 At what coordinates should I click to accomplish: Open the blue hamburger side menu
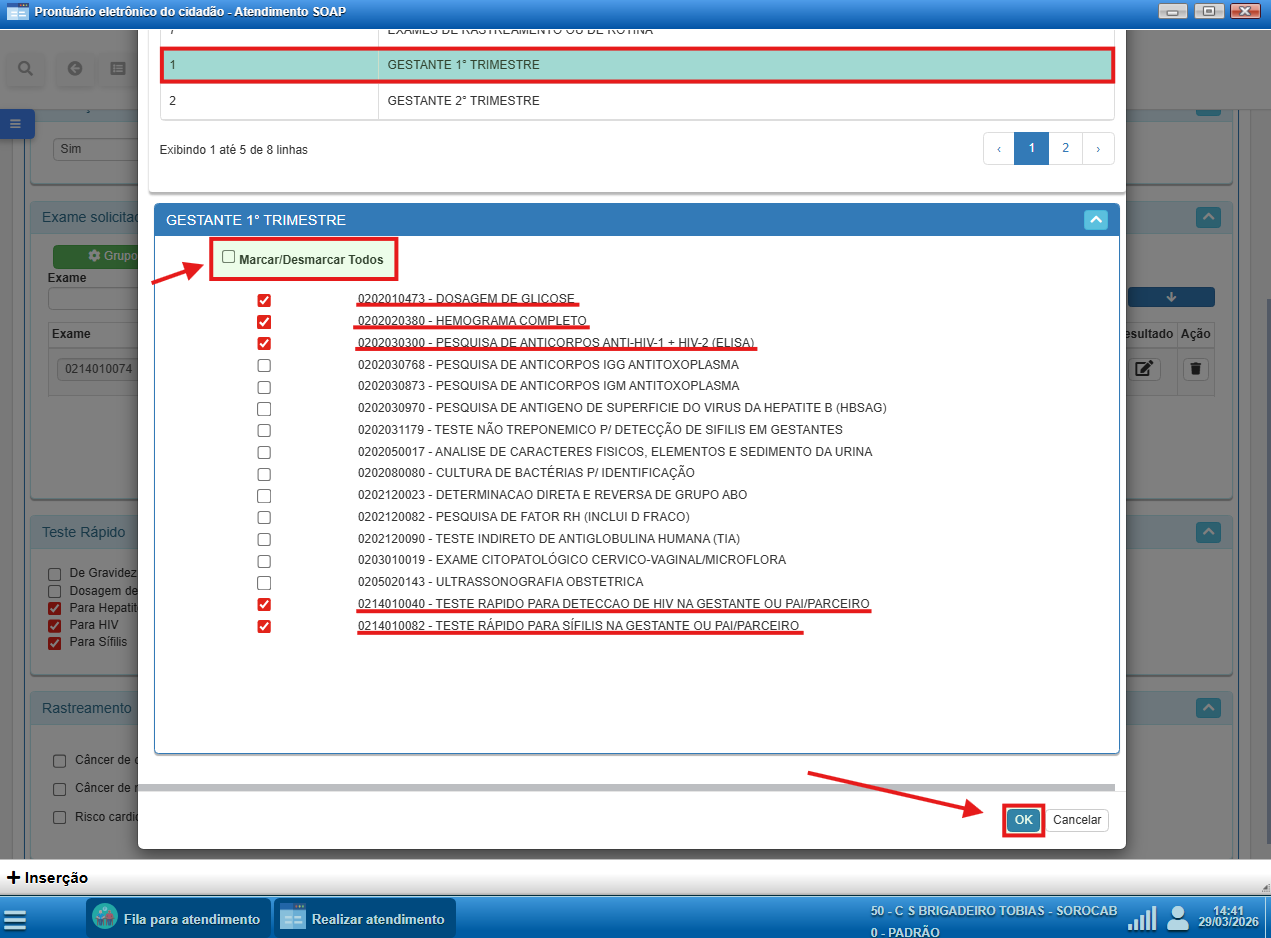click(x=15, y=124)
